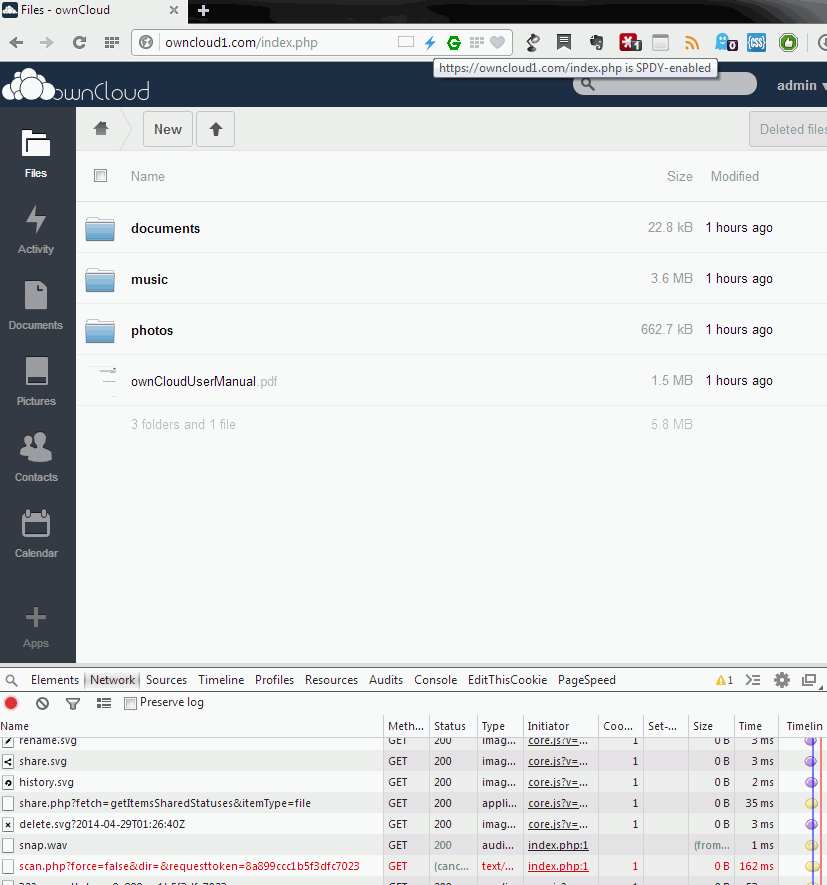
Task: Sort the file list by Size
Action: coord(680,177)
